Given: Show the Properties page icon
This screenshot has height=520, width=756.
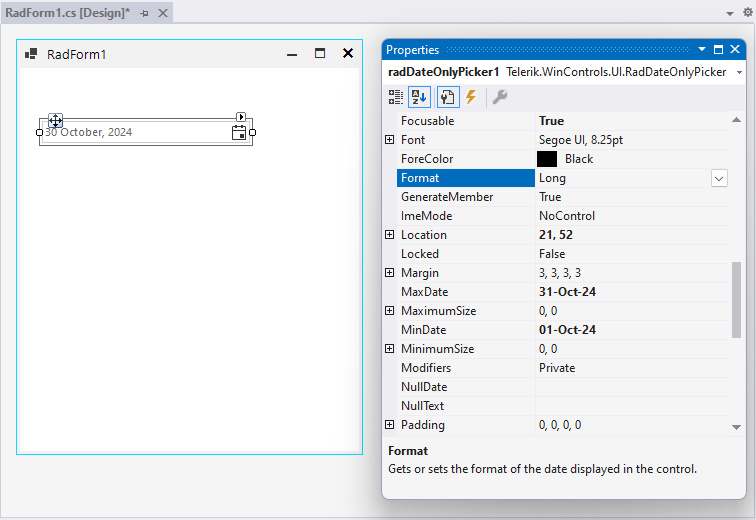Looking at the screenshot, I should click(x=447, y=97).
